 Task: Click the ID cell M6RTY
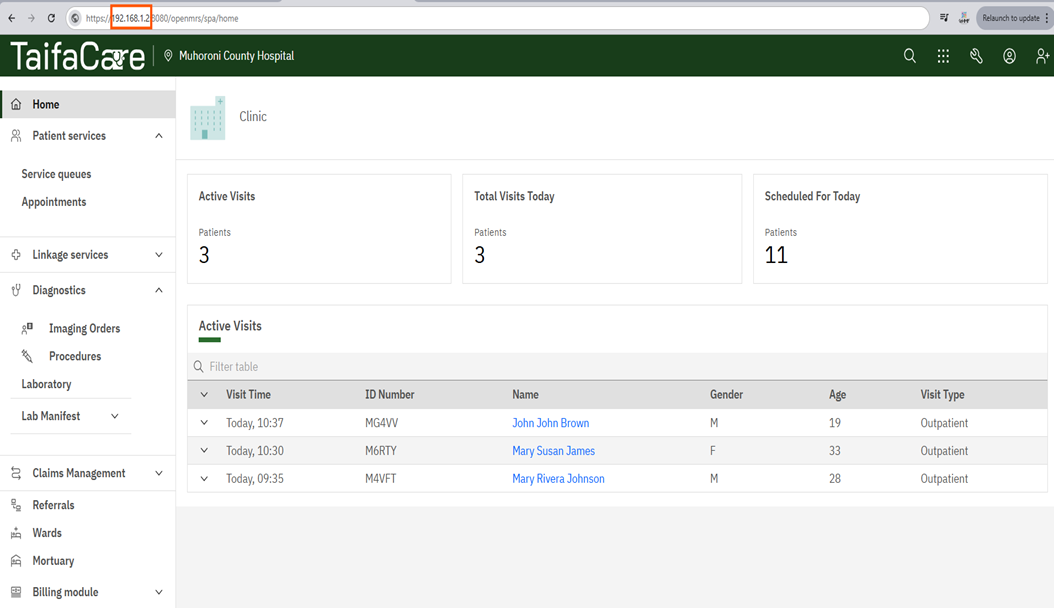click(380, 451)
